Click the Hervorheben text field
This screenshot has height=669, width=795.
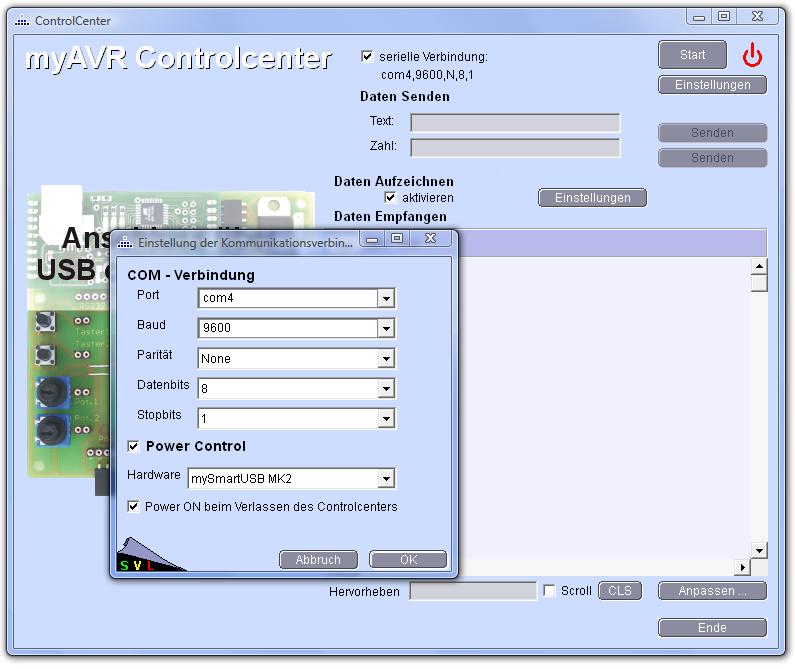(x=473, y=591)
